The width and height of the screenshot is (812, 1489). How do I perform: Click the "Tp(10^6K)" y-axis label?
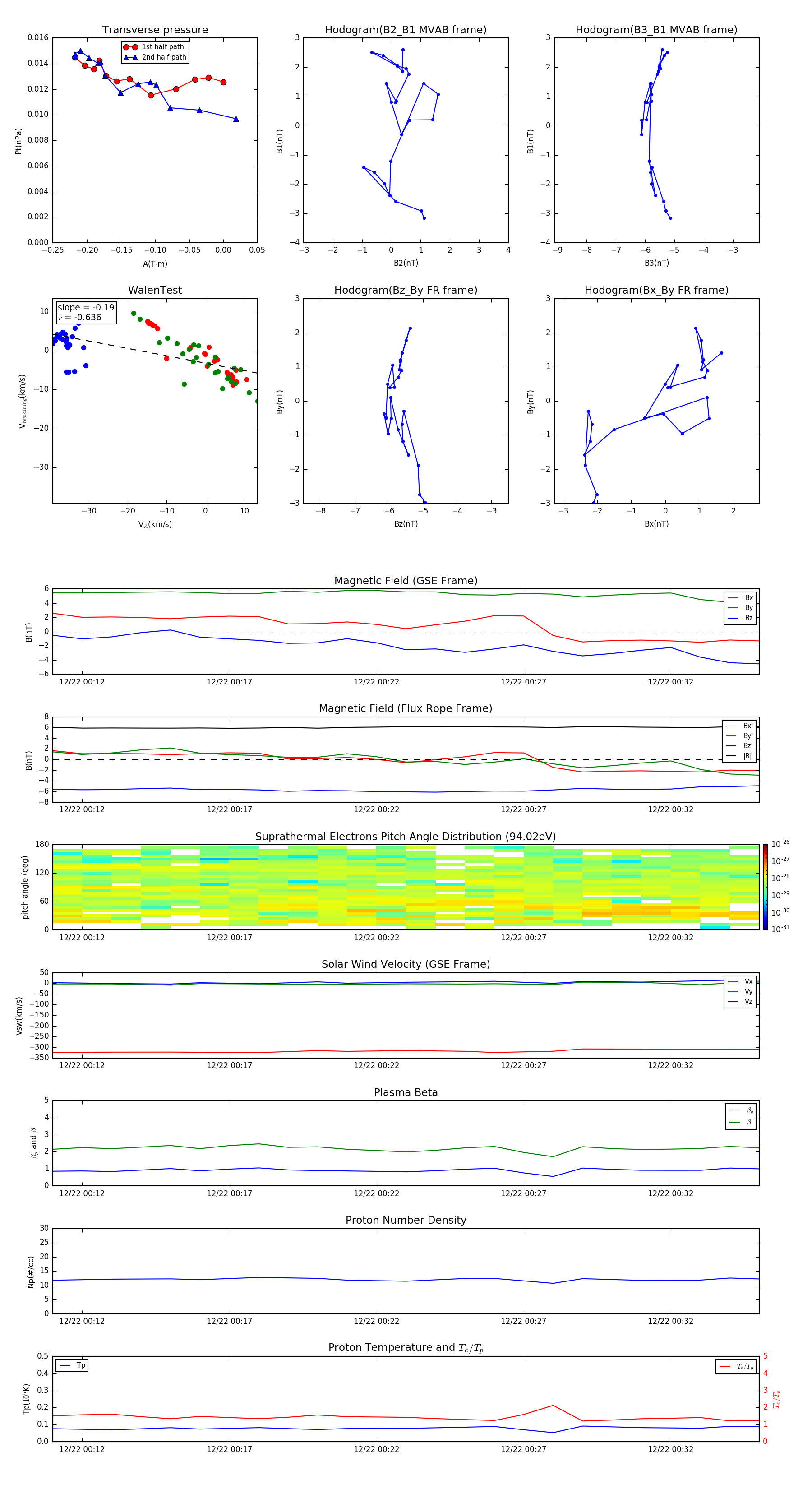pos(26,1399)
